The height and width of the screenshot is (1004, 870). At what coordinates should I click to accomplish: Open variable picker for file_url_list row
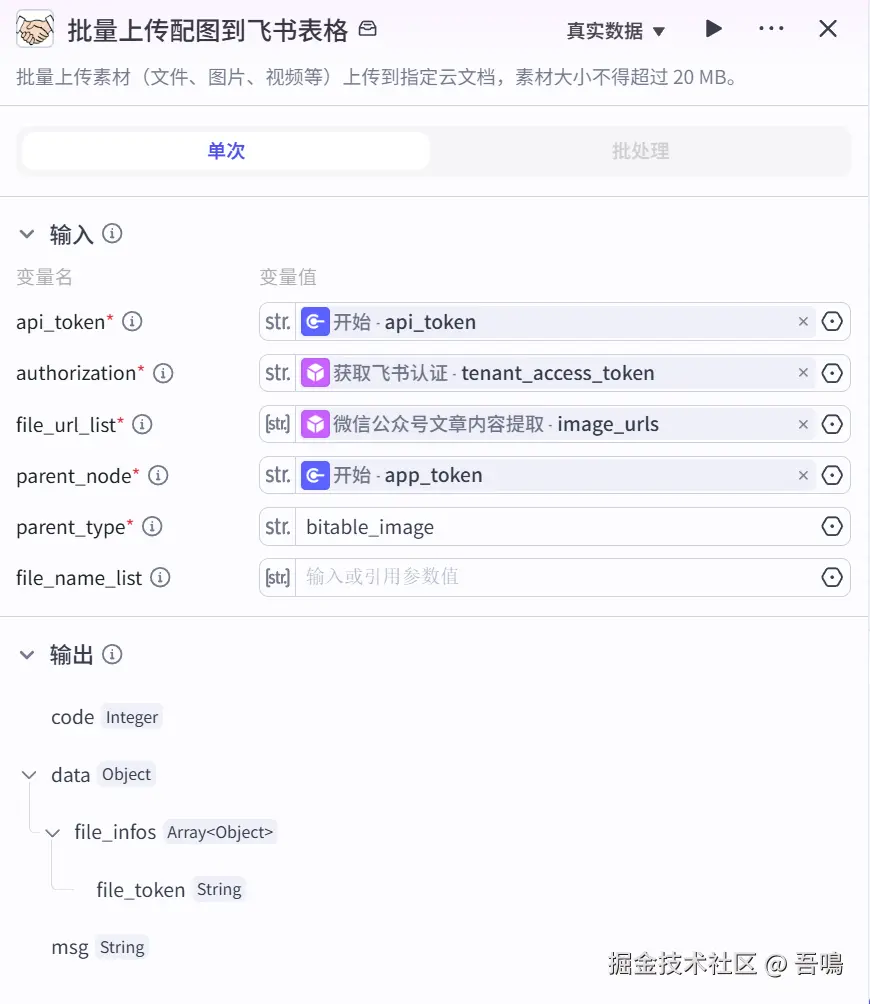pos(832,424)
